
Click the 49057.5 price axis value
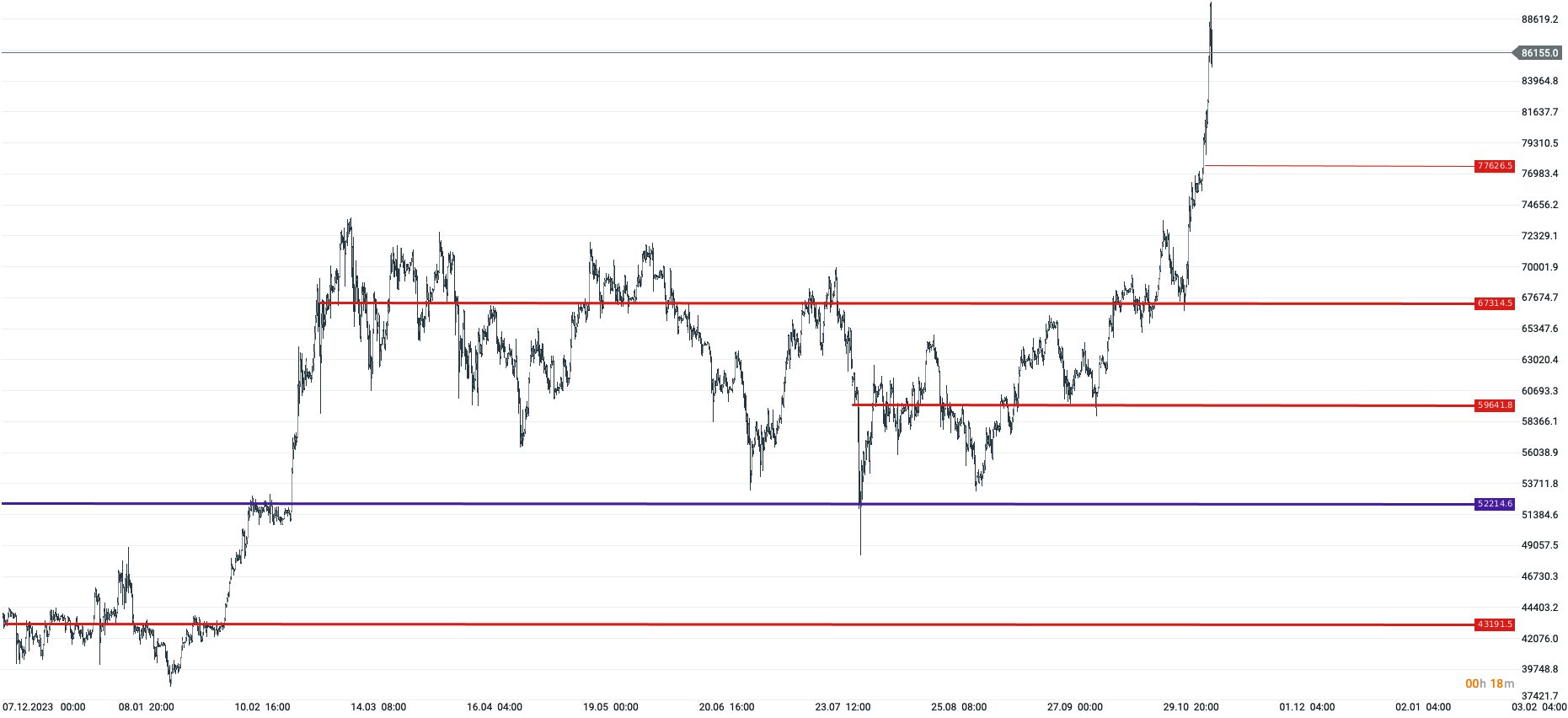pyautogui.click(x=1539, y=545)
